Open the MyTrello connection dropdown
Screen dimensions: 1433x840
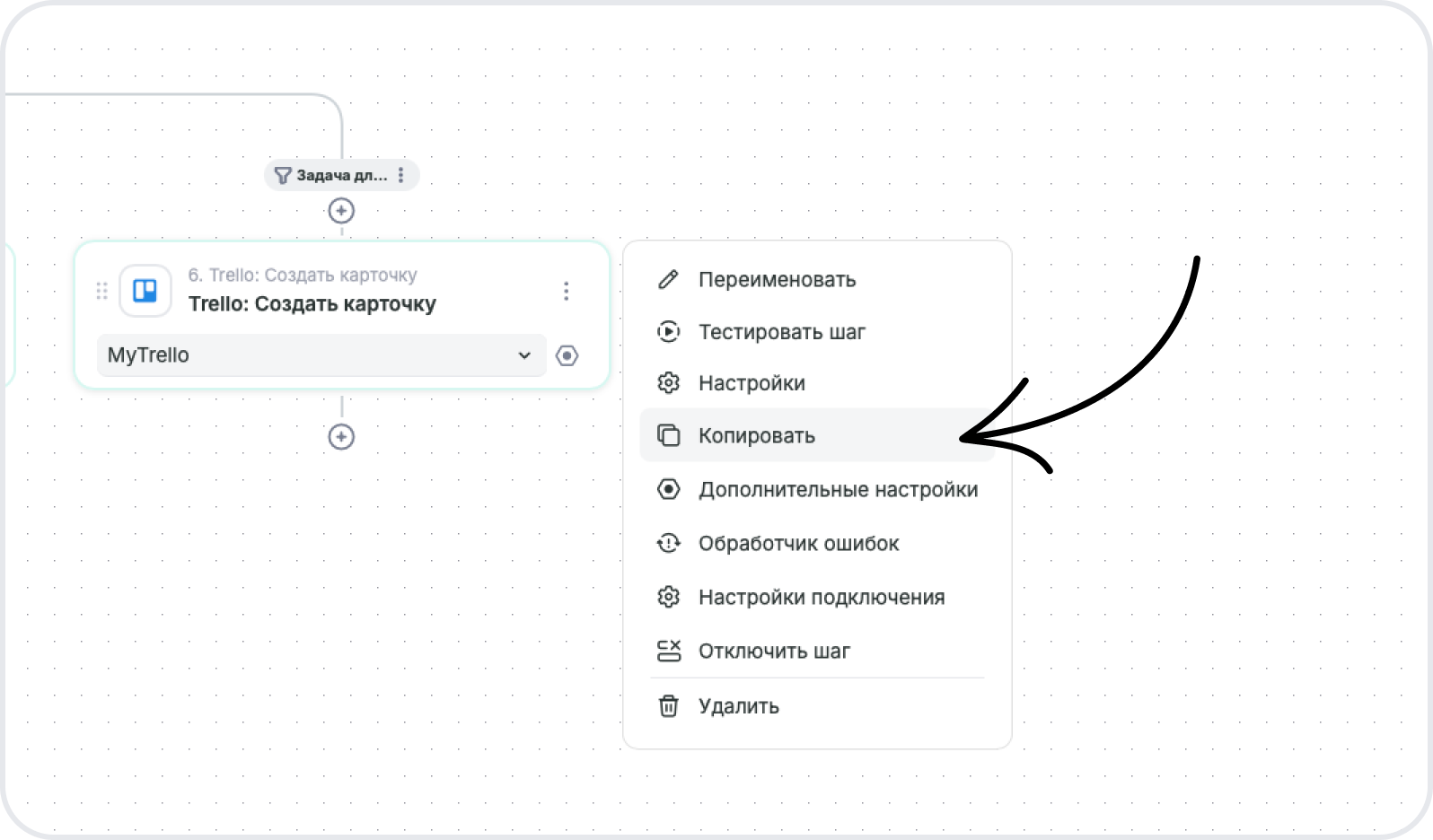coord(305,355)
